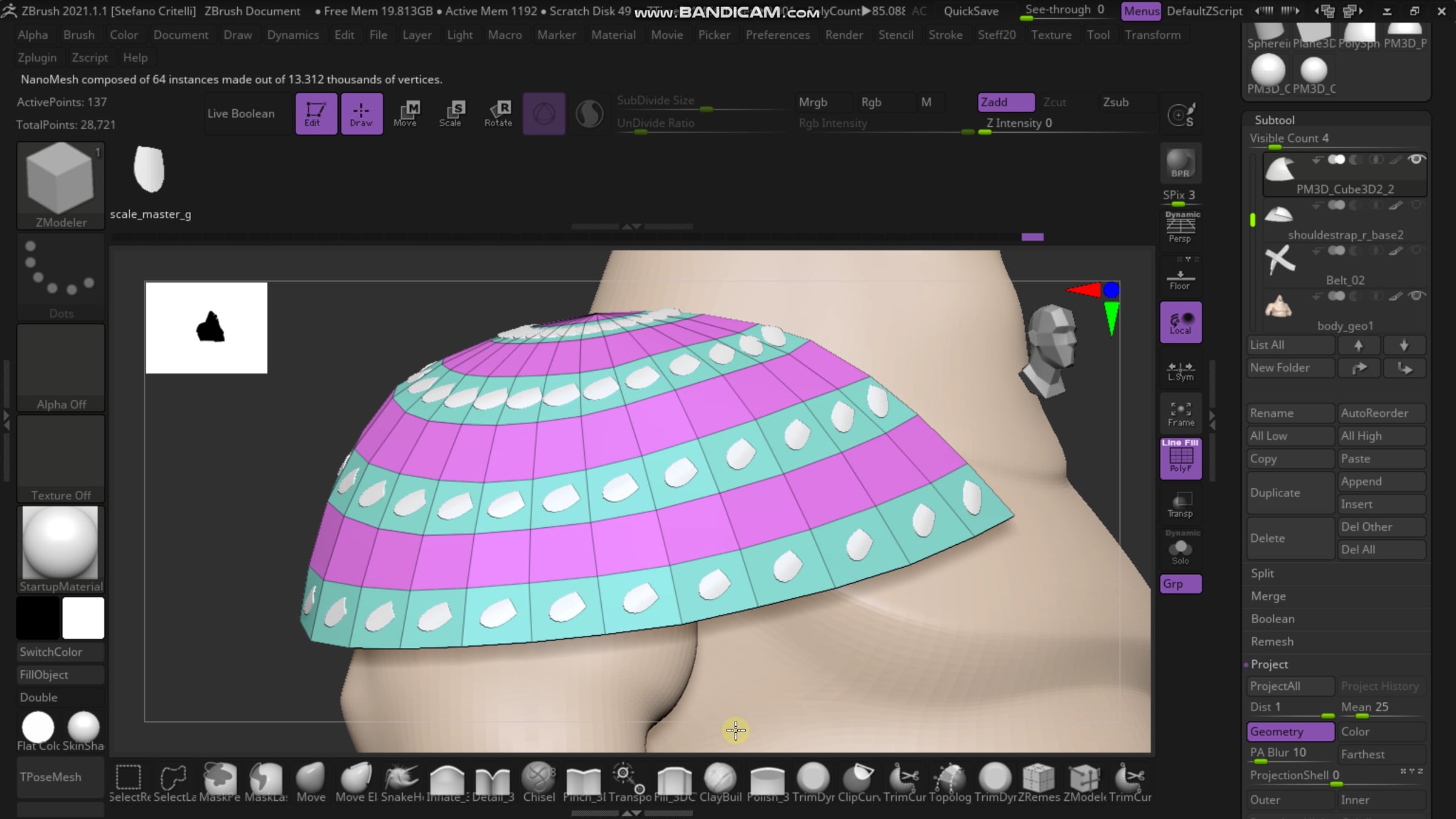Open the Tool menu
This screenshot has width=1456, height=819.
point(1098,35)
